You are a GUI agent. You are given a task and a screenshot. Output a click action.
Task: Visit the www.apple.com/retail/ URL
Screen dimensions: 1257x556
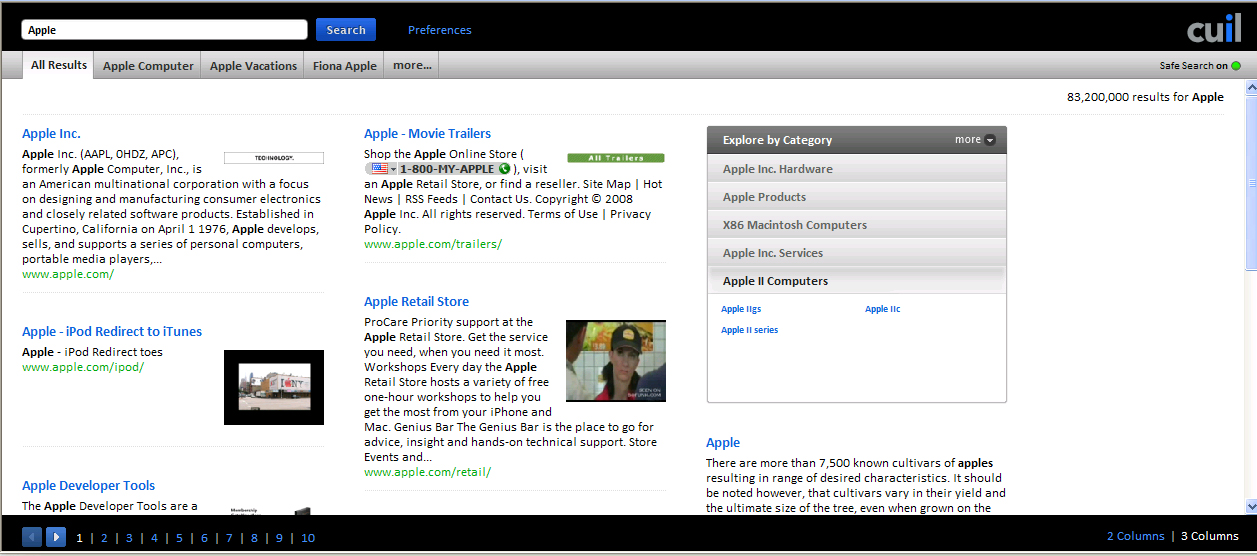pos(428,472)
